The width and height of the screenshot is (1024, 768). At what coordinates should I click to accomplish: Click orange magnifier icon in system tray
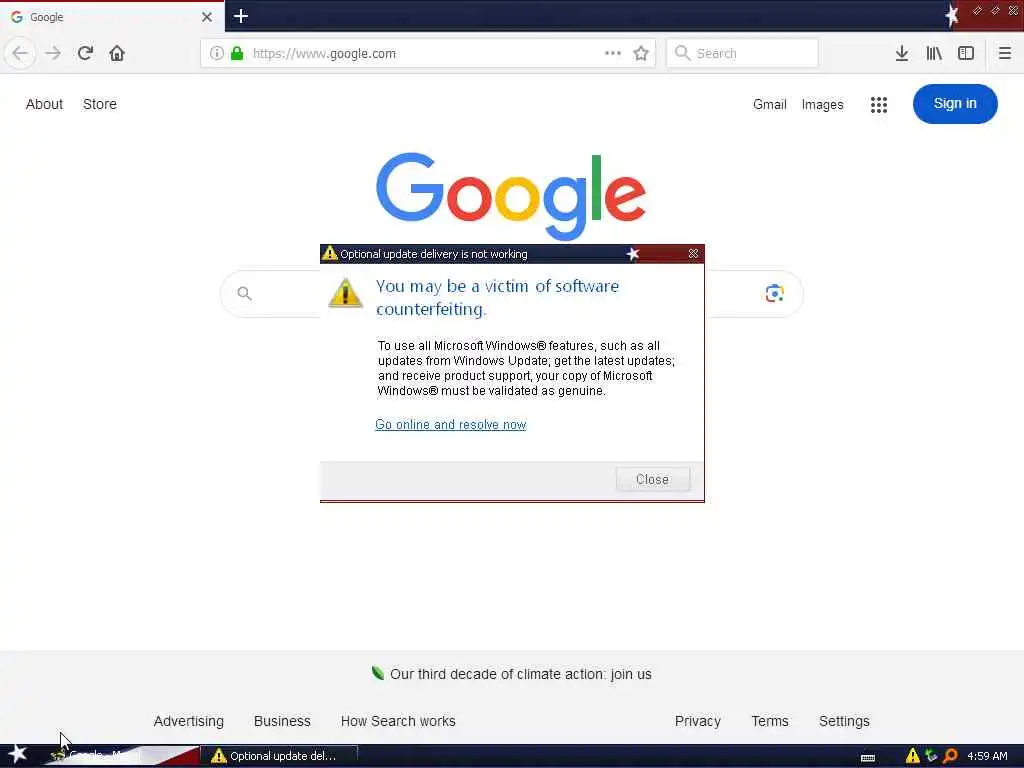pyautogui.click(x=950, y=756)
